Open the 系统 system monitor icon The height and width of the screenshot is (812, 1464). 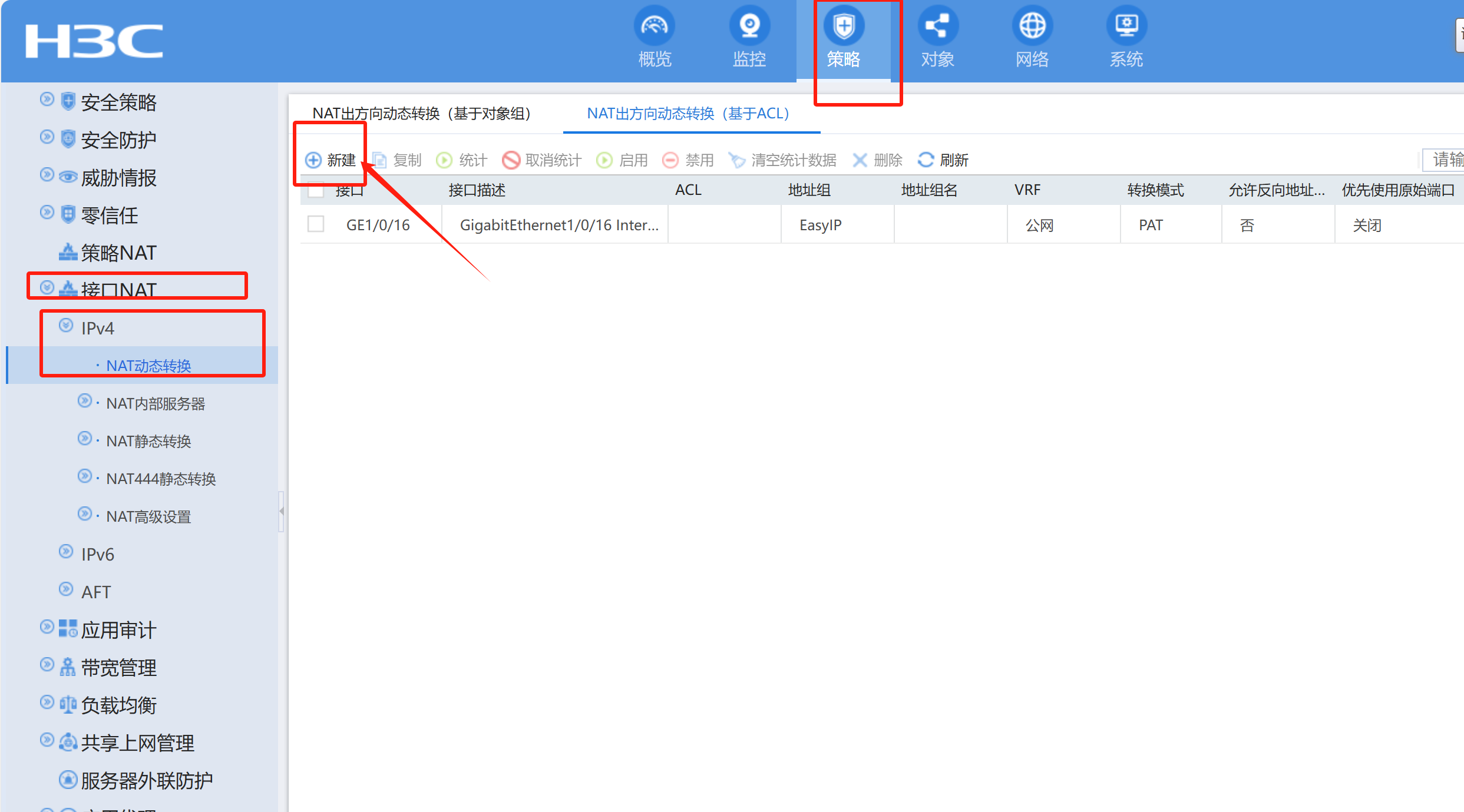(1126, 26)
